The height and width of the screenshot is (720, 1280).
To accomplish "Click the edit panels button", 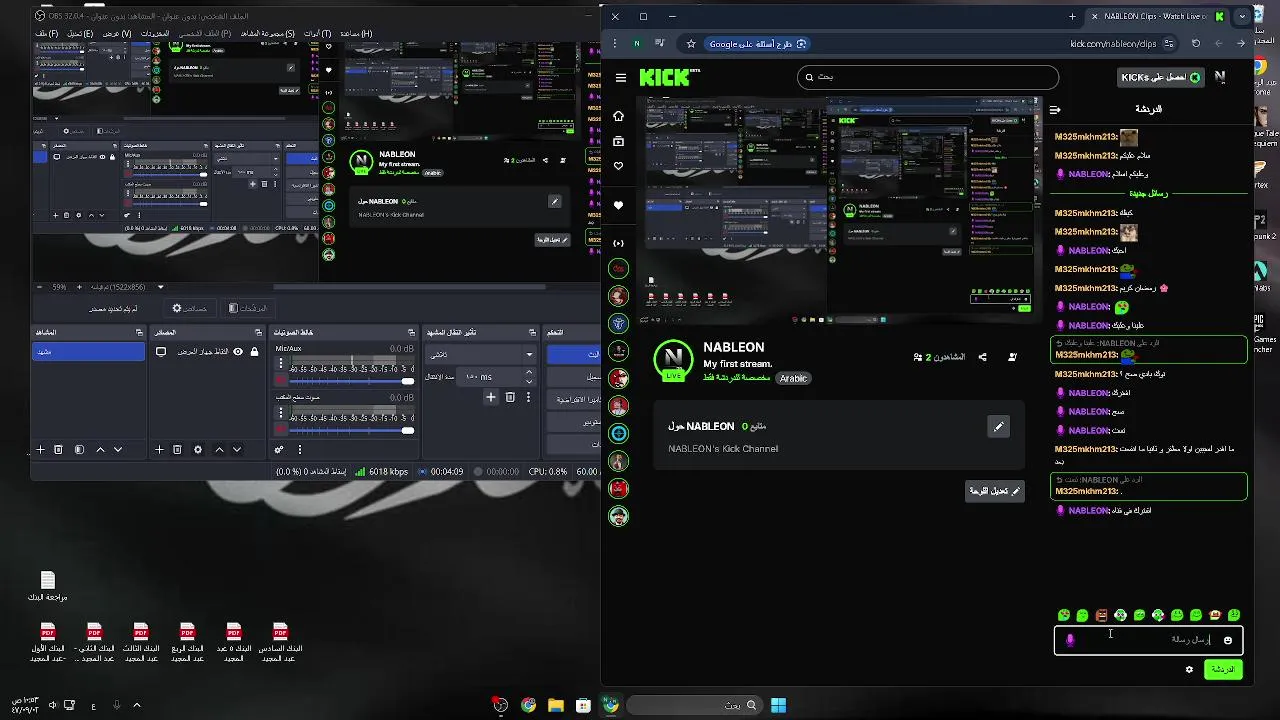I will [995, 491].
